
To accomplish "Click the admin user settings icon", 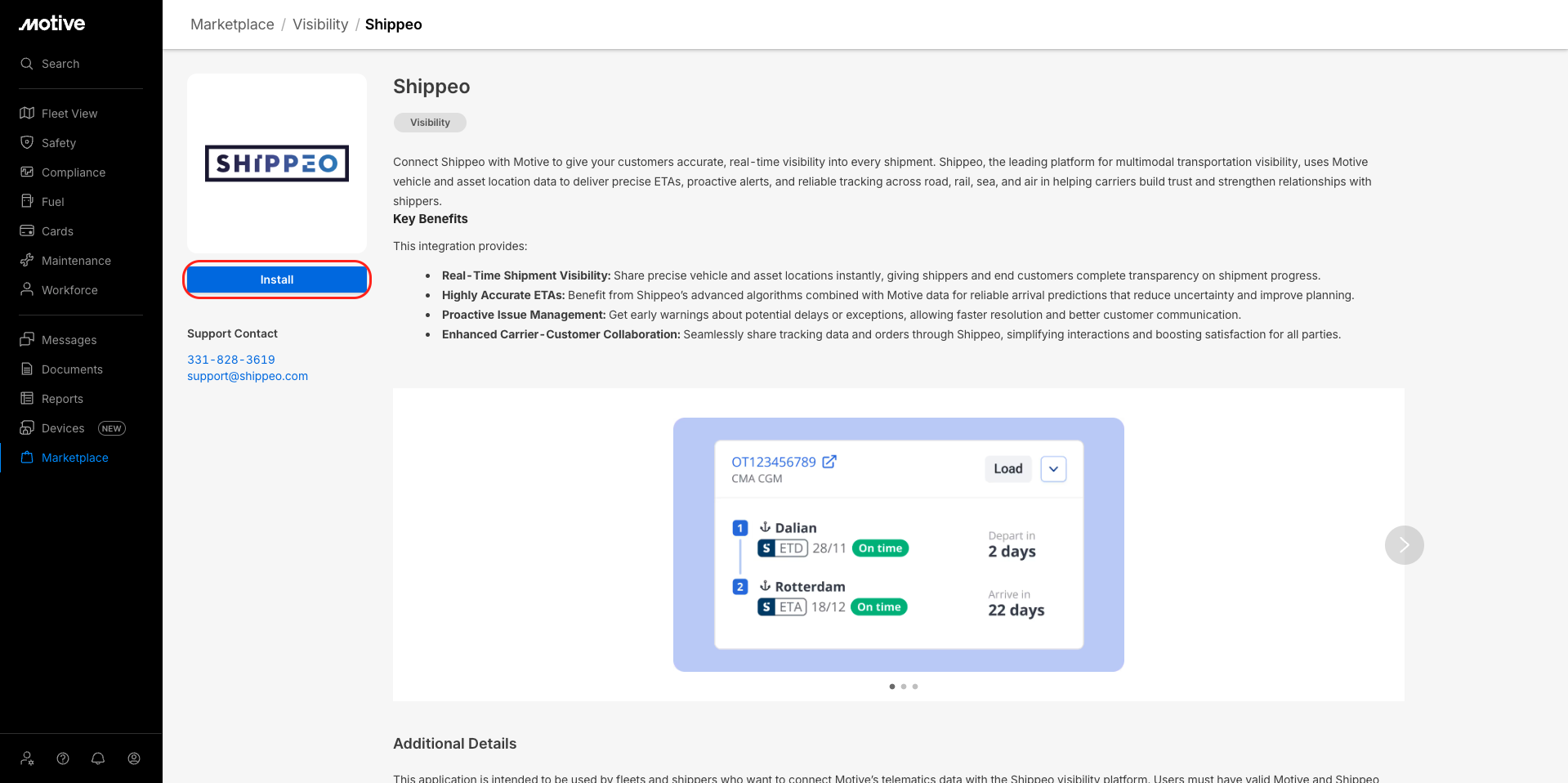I will pos(27,758).
